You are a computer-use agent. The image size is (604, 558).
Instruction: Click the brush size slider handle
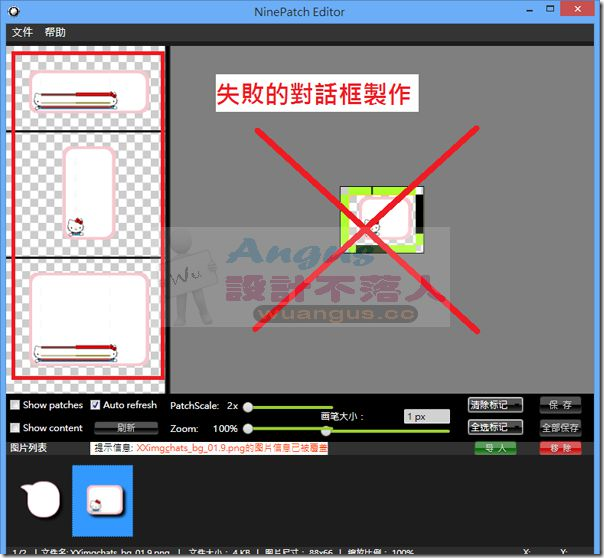pyautogui.click(x=326, y=431)
